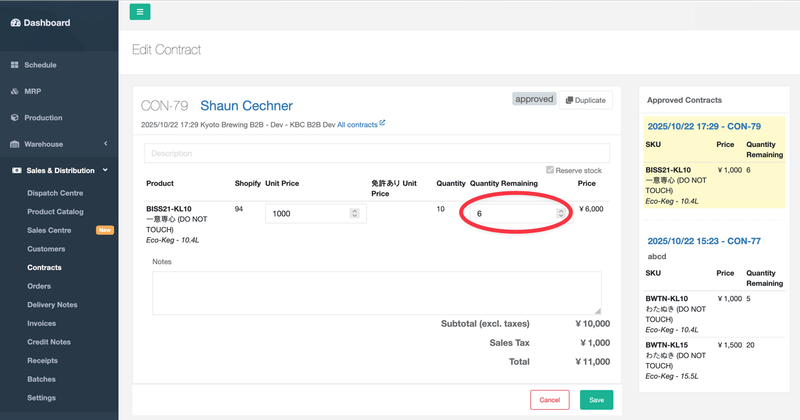Image resolution: width=800 pixels, height=420 pixels.
Task: Open Dispatch Centre from sidebar
Action: [55, 193]
